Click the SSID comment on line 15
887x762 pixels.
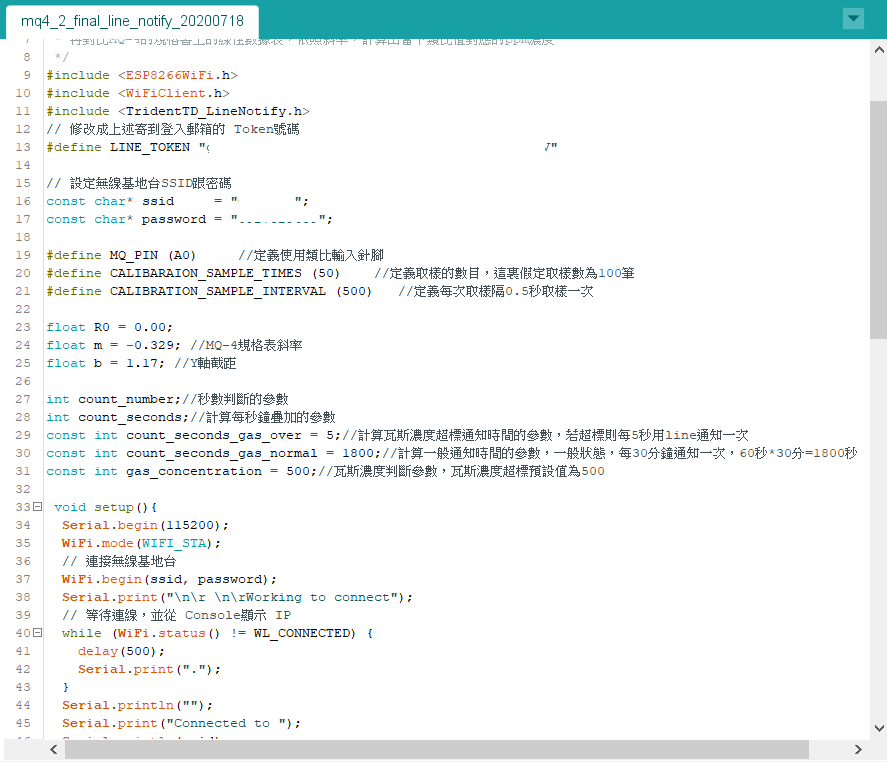tap(139, 183)
